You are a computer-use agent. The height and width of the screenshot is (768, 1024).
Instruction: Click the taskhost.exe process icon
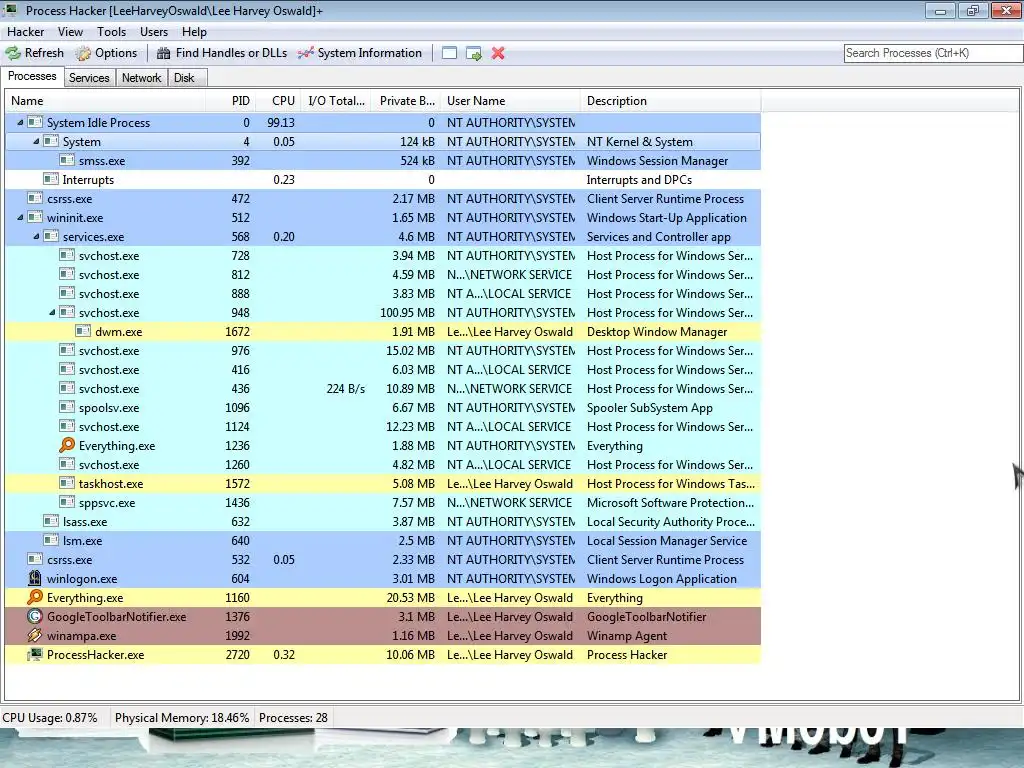[67, 483]
